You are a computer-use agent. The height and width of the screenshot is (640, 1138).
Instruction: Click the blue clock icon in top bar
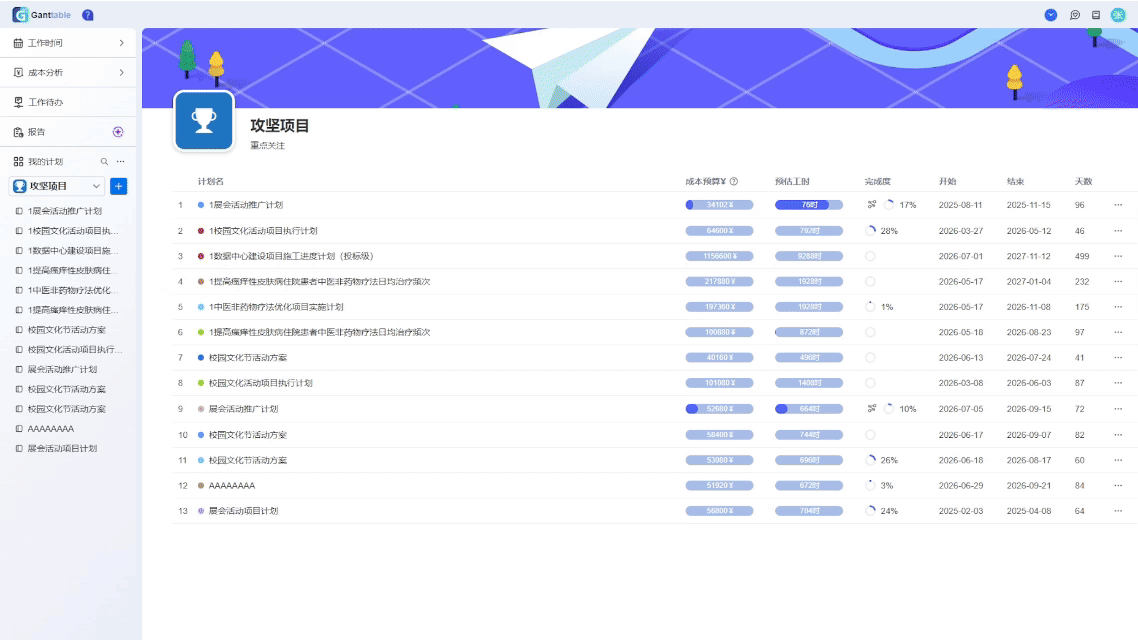[1050, 15]
